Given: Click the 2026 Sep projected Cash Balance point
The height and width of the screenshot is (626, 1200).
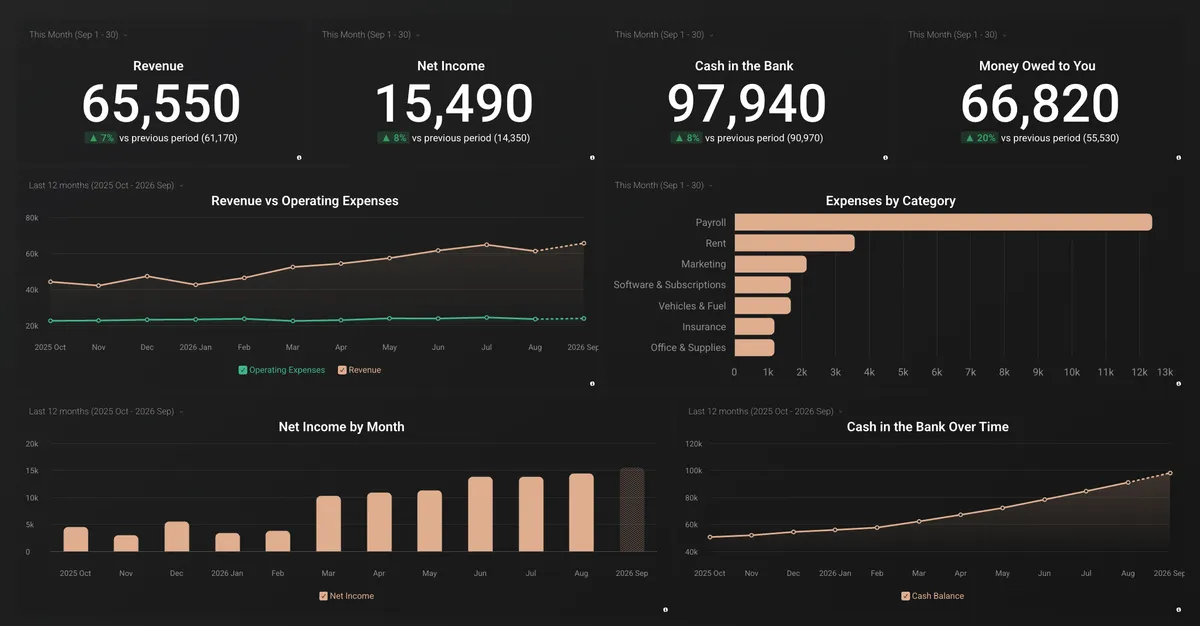Looking at the screenshot, I should pos(1170,473).
